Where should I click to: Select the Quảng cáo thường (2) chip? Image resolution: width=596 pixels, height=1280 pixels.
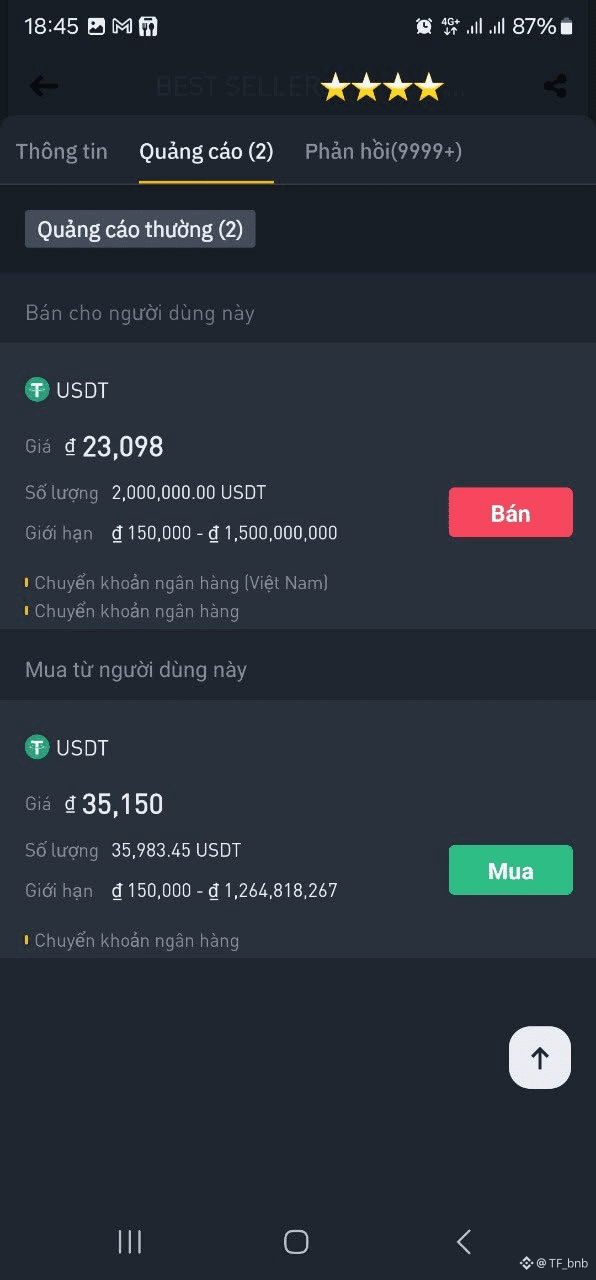(140, 229)
